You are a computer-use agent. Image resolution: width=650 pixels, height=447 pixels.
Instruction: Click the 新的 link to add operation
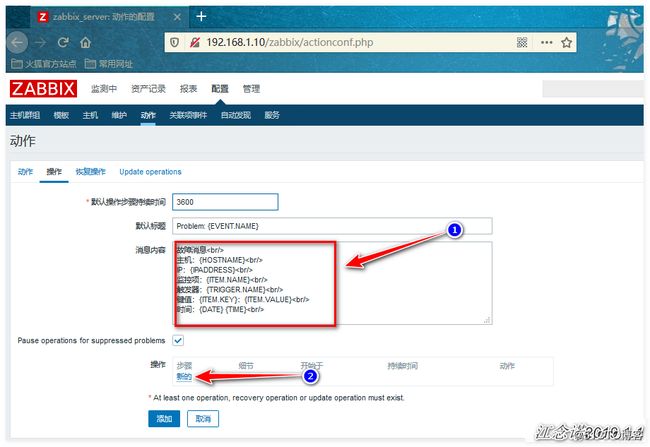[184, 377]
